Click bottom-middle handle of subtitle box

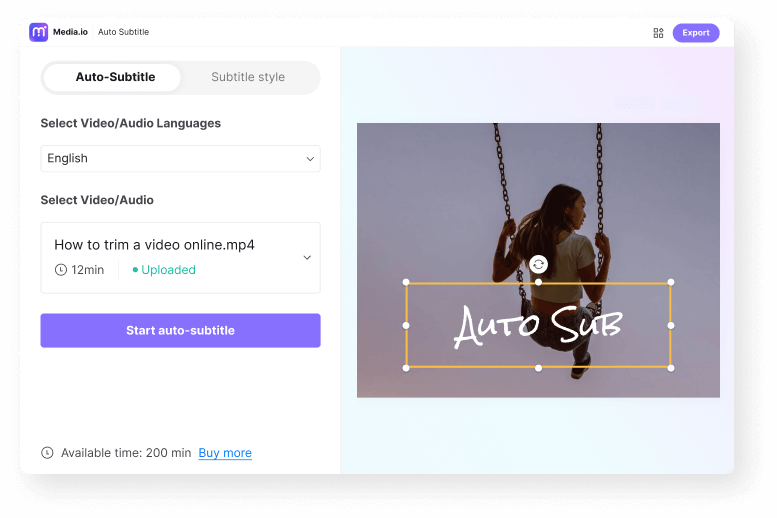point(538,368)
